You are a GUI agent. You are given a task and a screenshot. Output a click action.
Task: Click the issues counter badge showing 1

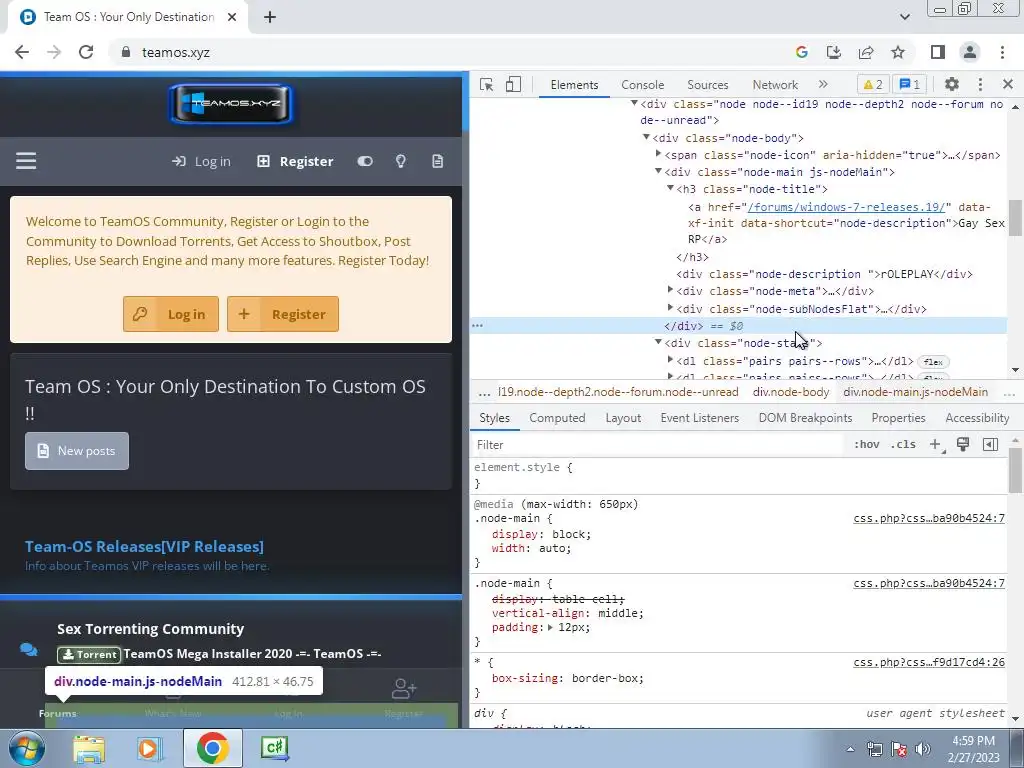[910, 84]
